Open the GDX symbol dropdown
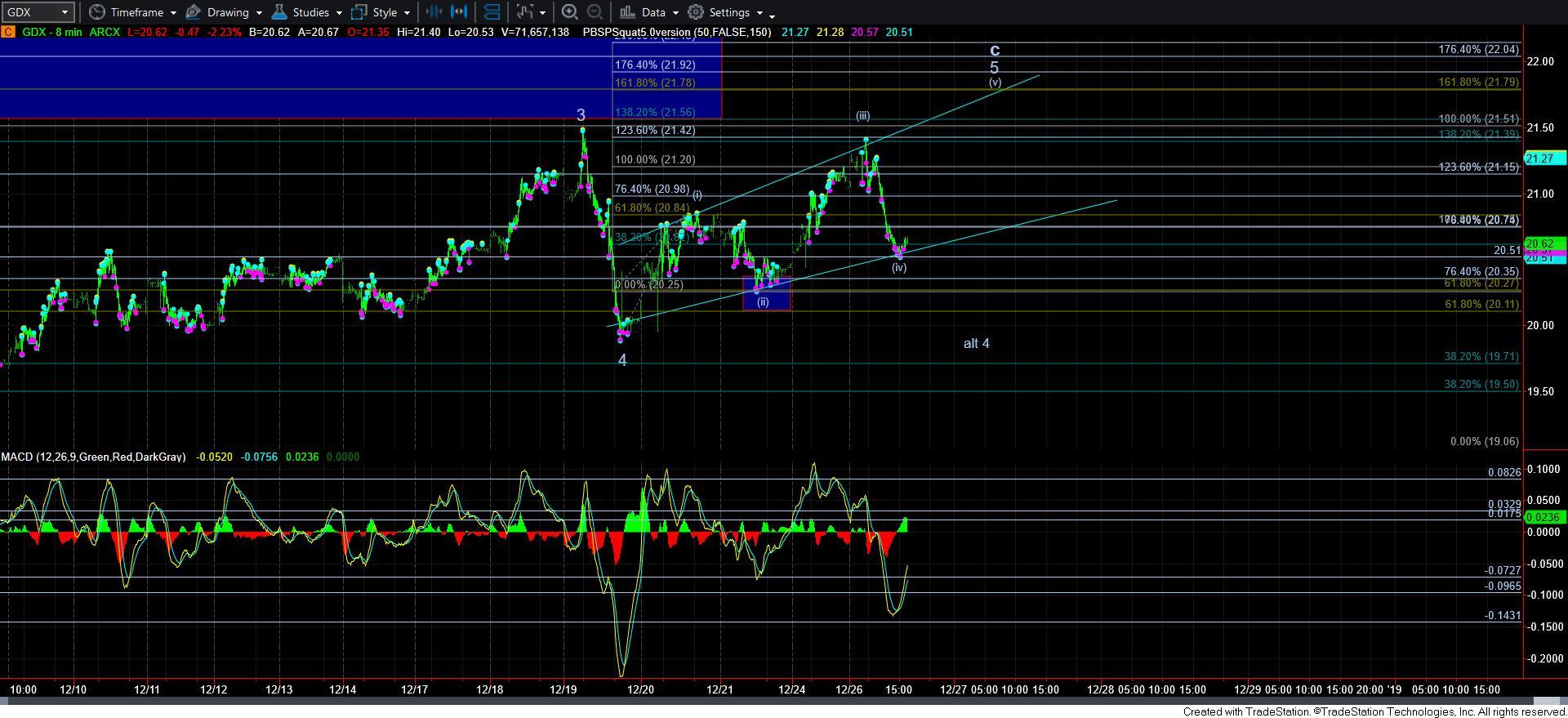1568x718 pixels. coord(64,12)
